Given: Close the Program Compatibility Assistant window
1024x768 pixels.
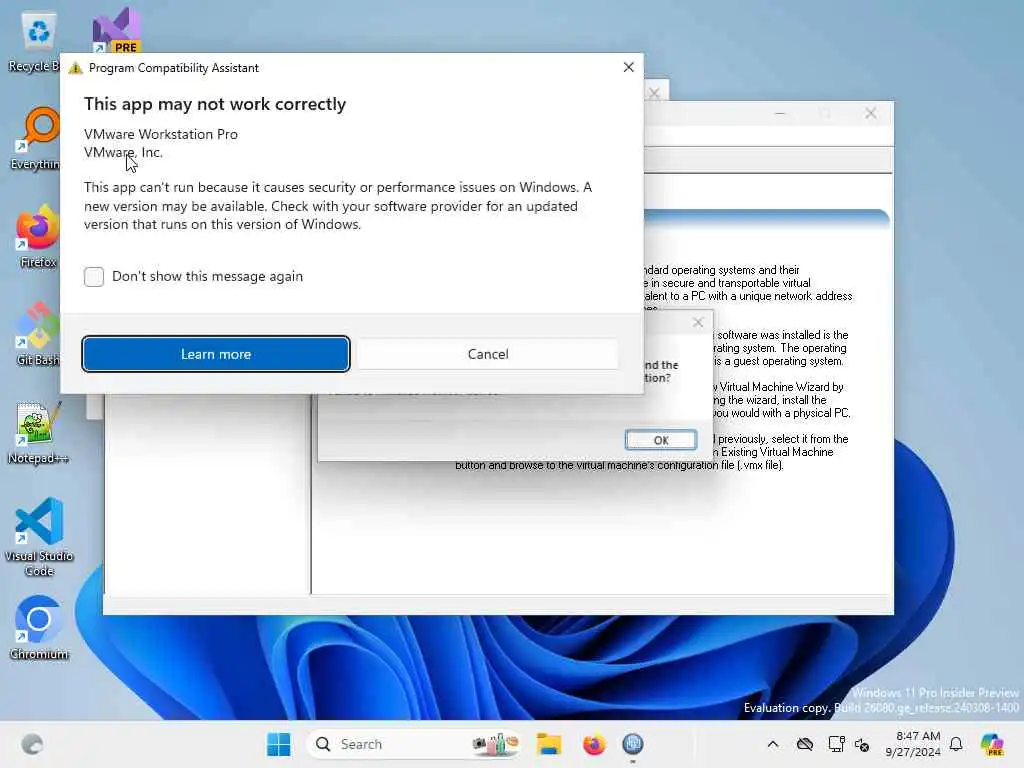Looking at the screenshot, I should click(x=628, y=67).
